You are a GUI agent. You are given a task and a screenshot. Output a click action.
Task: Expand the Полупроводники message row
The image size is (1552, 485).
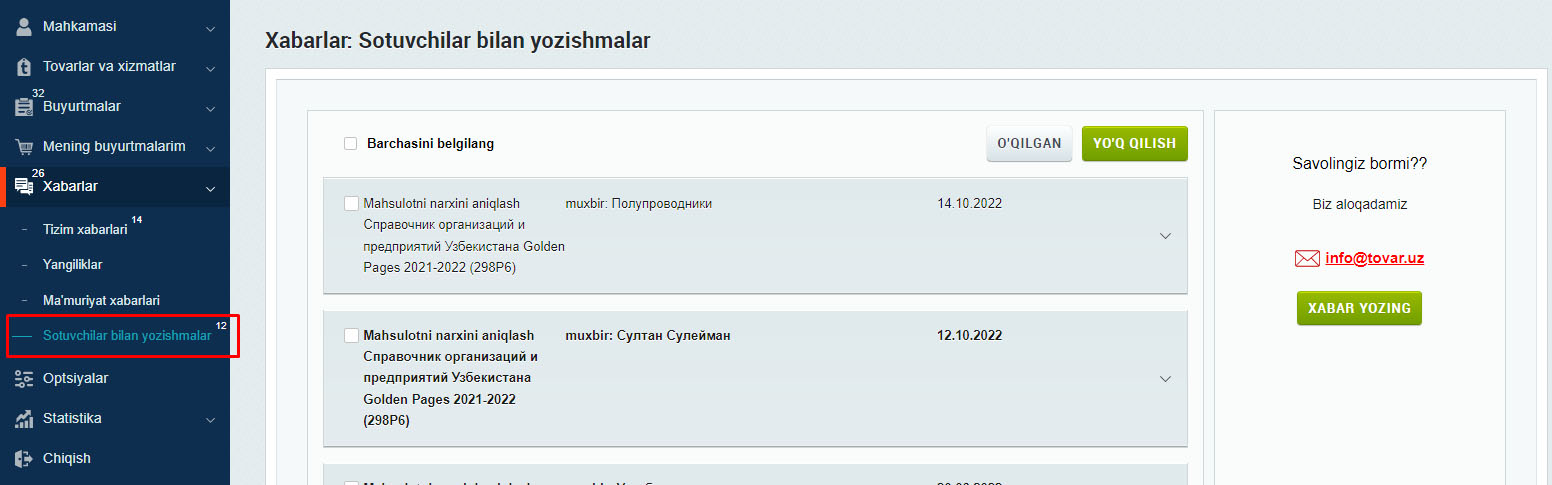pos(1164,236)
